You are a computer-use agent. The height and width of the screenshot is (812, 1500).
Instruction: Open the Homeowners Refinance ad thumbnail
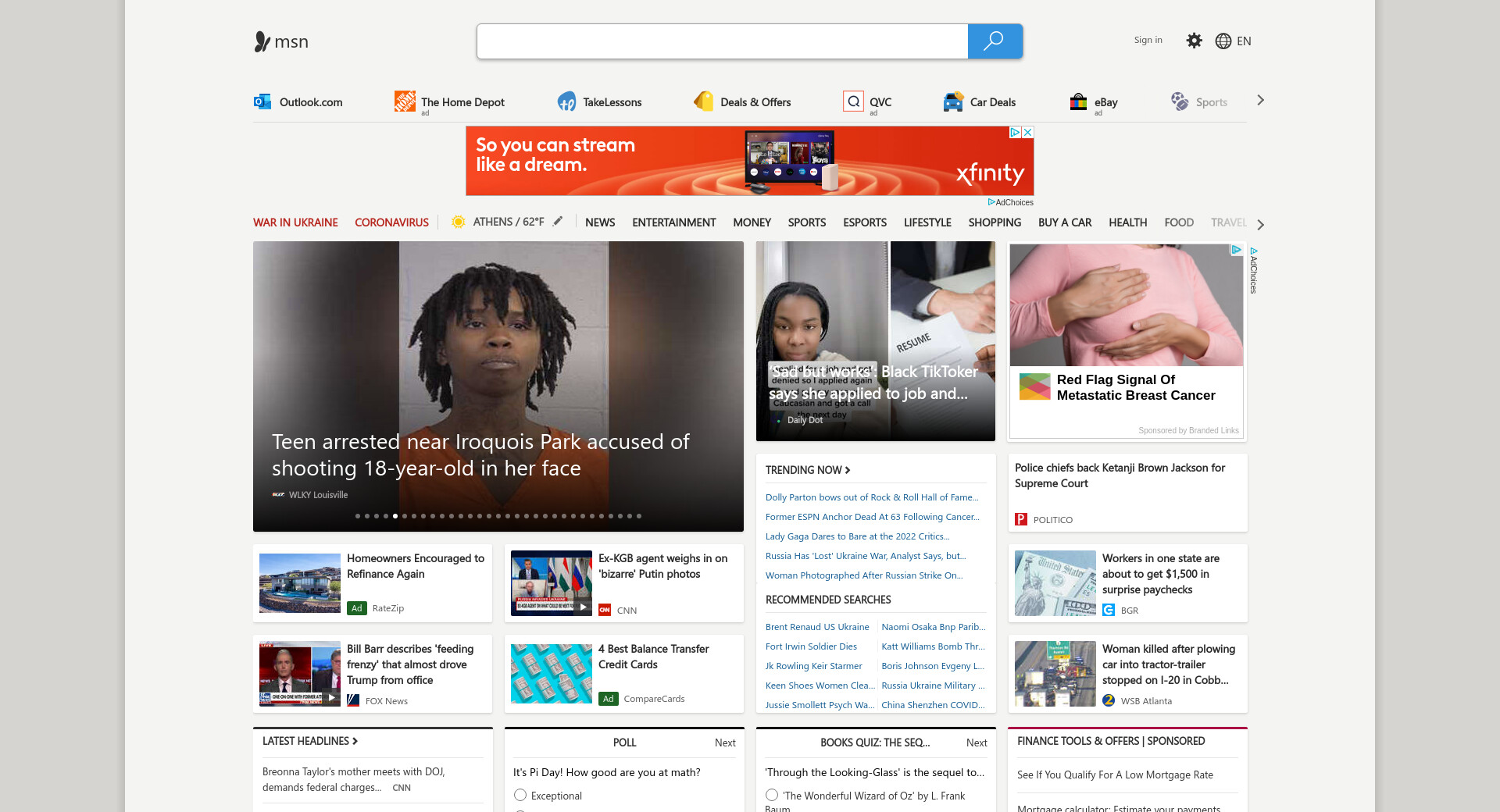pyautogui.click(x=300, y=583)
